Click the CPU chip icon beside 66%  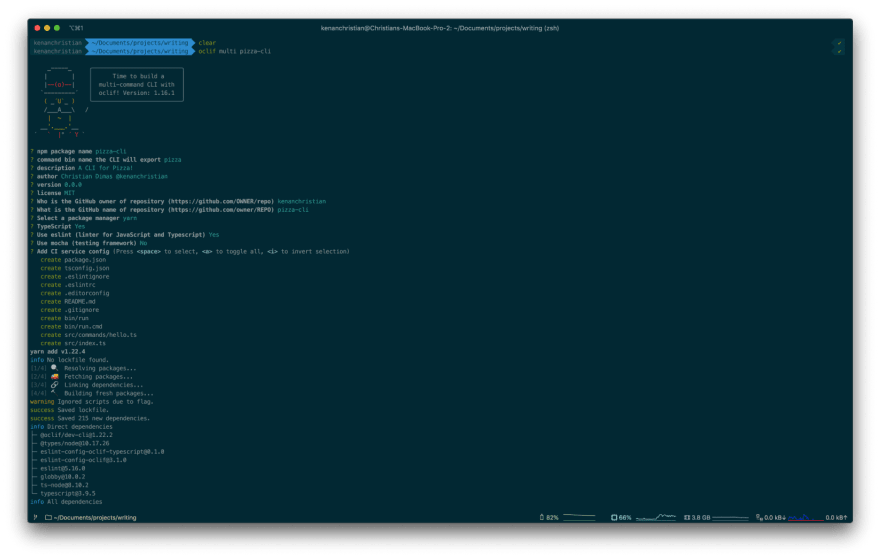pyautogui.click(x=614, y=517)
